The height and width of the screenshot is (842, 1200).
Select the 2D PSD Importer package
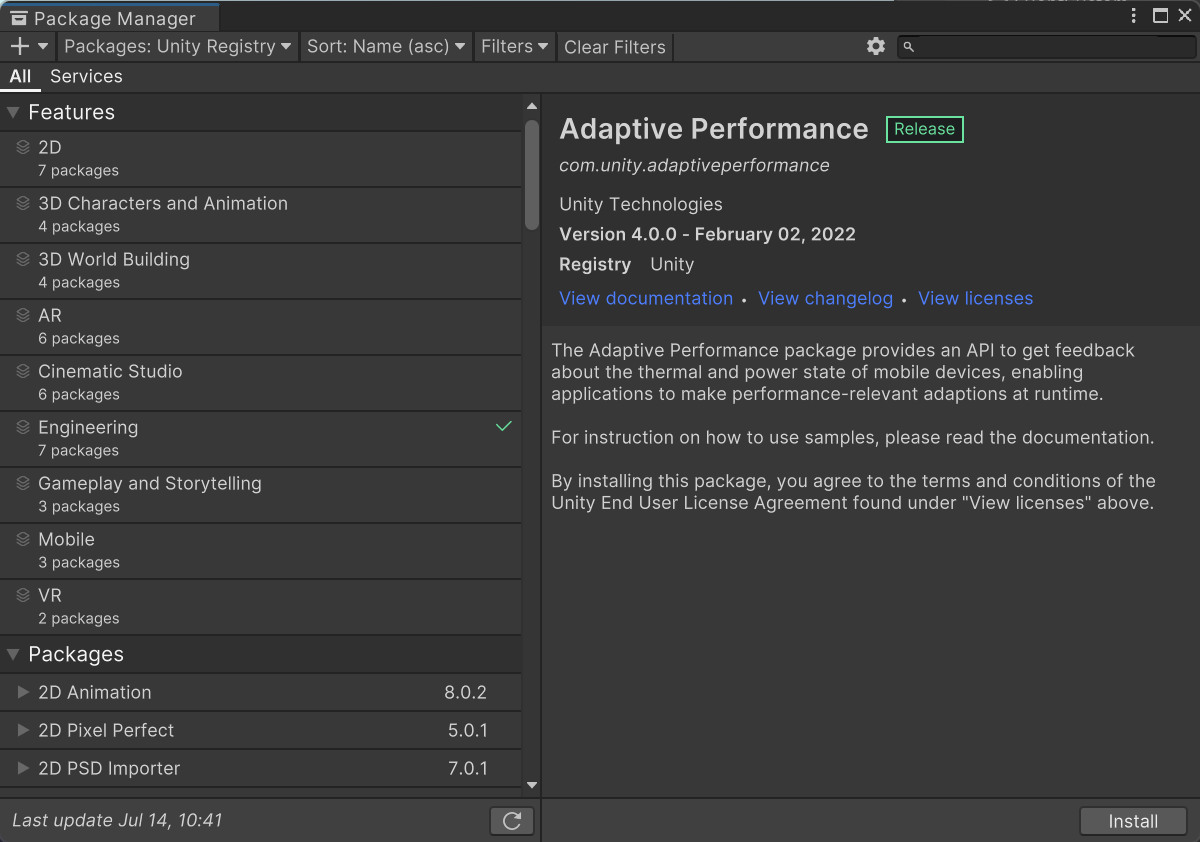coord(261,768)
